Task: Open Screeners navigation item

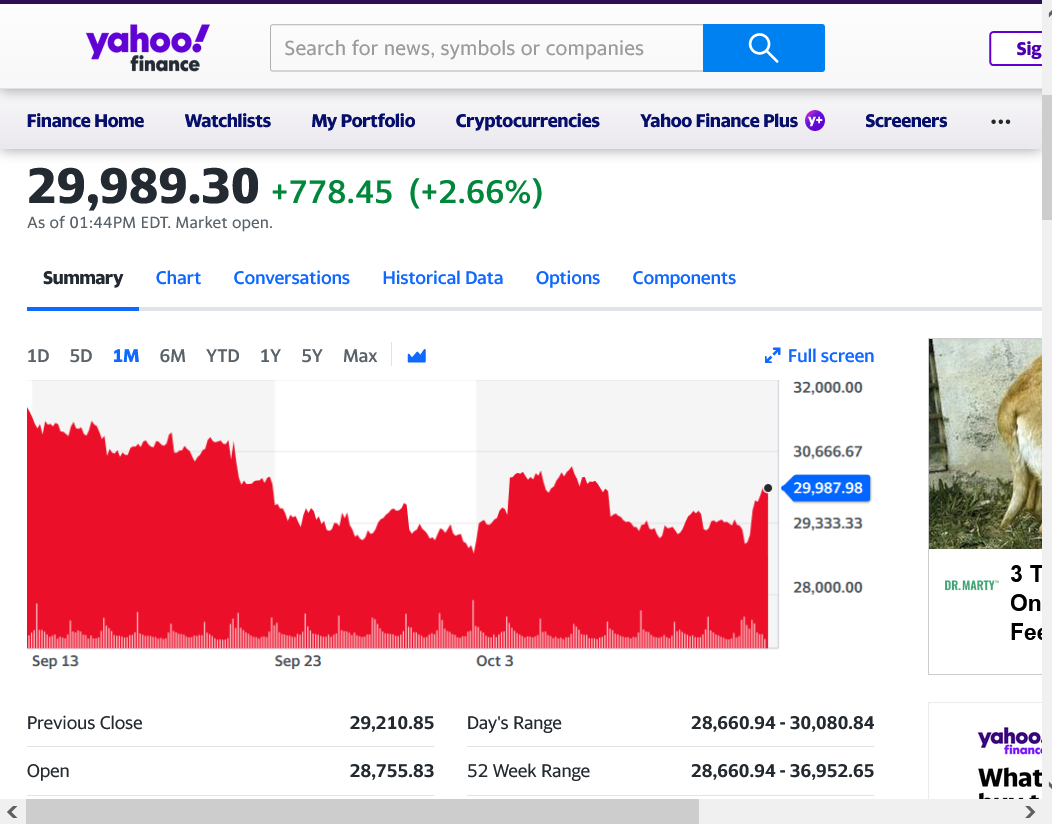Action: [906, 121]
